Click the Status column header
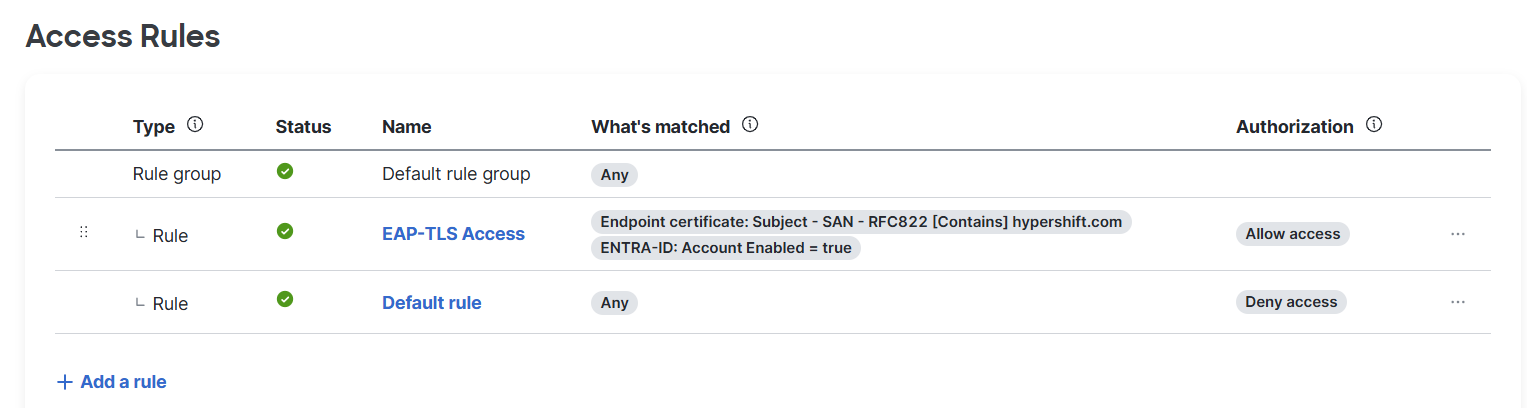 [x=303, y=127]
